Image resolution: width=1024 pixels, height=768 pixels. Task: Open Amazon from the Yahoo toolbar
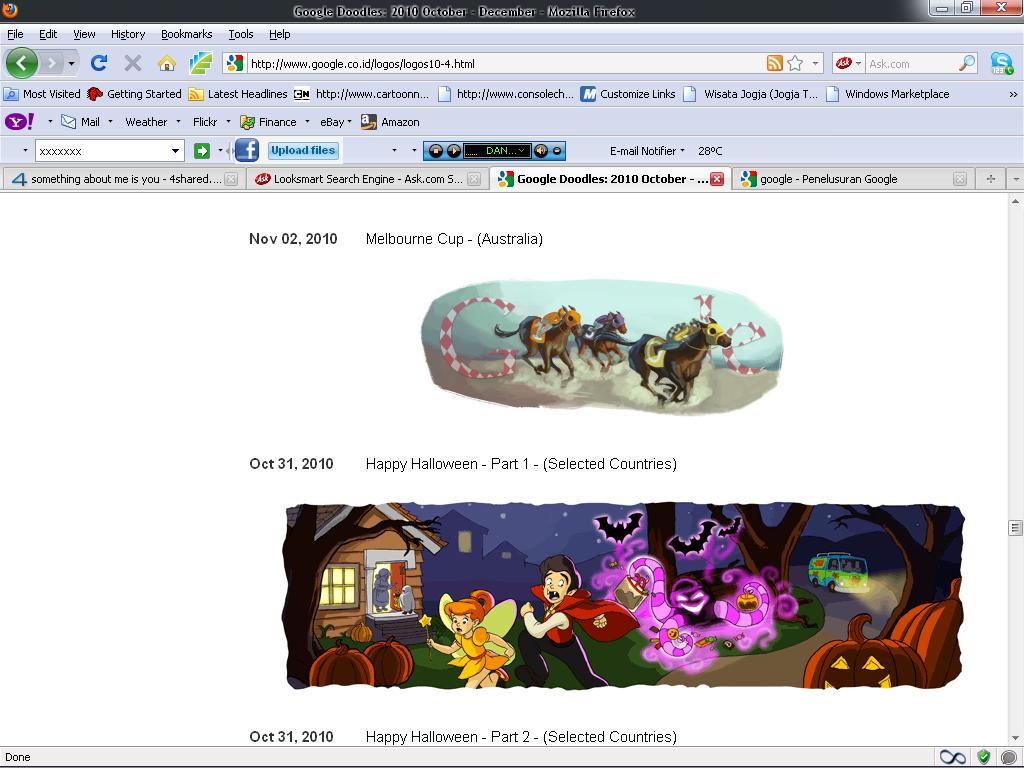pos(391,121)
